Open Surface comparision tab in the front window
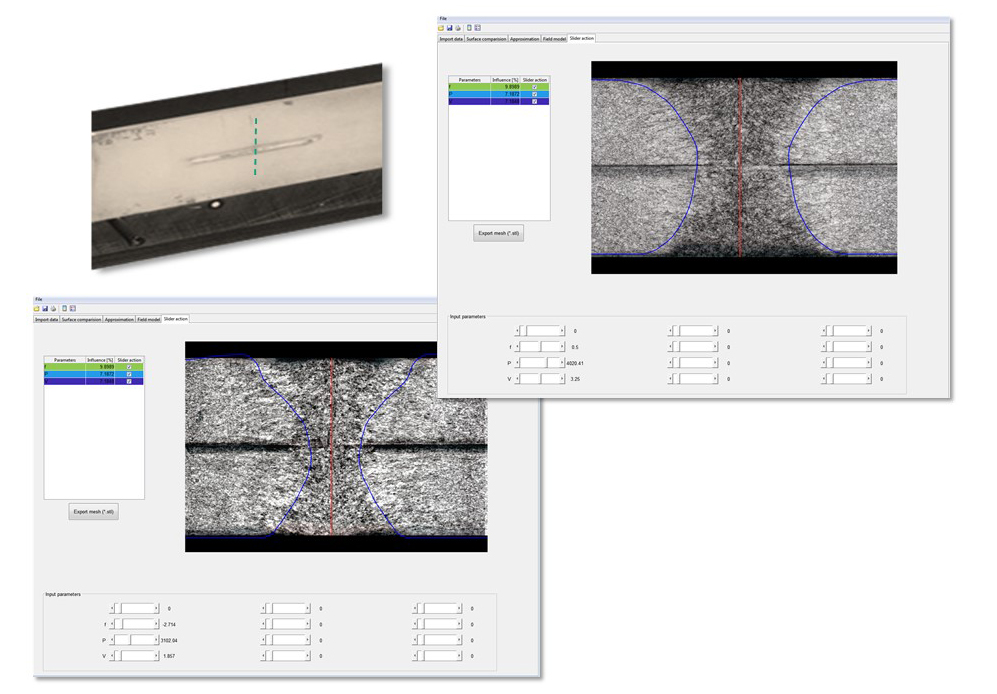The image size is (997, 694). point(486,39)
